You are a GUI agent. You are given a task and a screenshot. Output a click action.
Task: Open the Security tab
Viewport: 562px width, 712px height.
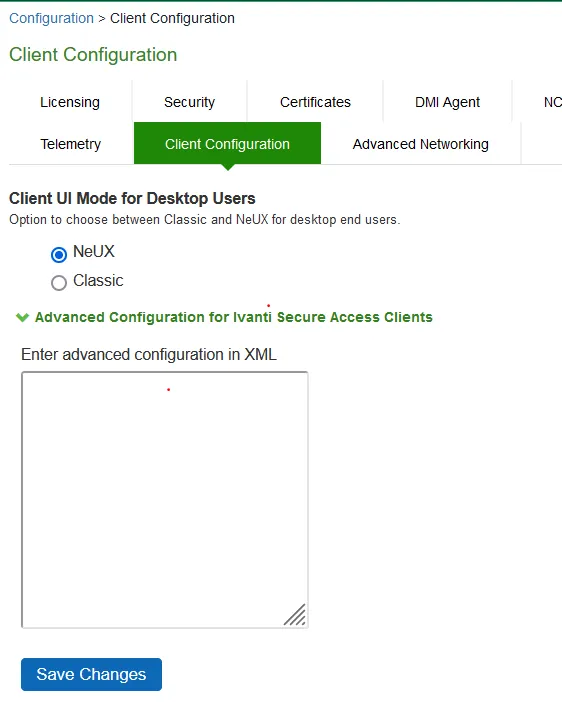(189, 102)
